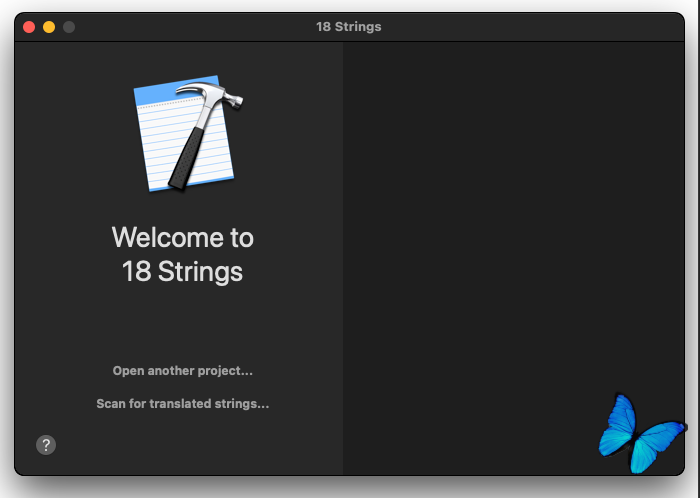700x498 pixels.
Task: Click the round question mark help button
Action: (x=46, y=445)
